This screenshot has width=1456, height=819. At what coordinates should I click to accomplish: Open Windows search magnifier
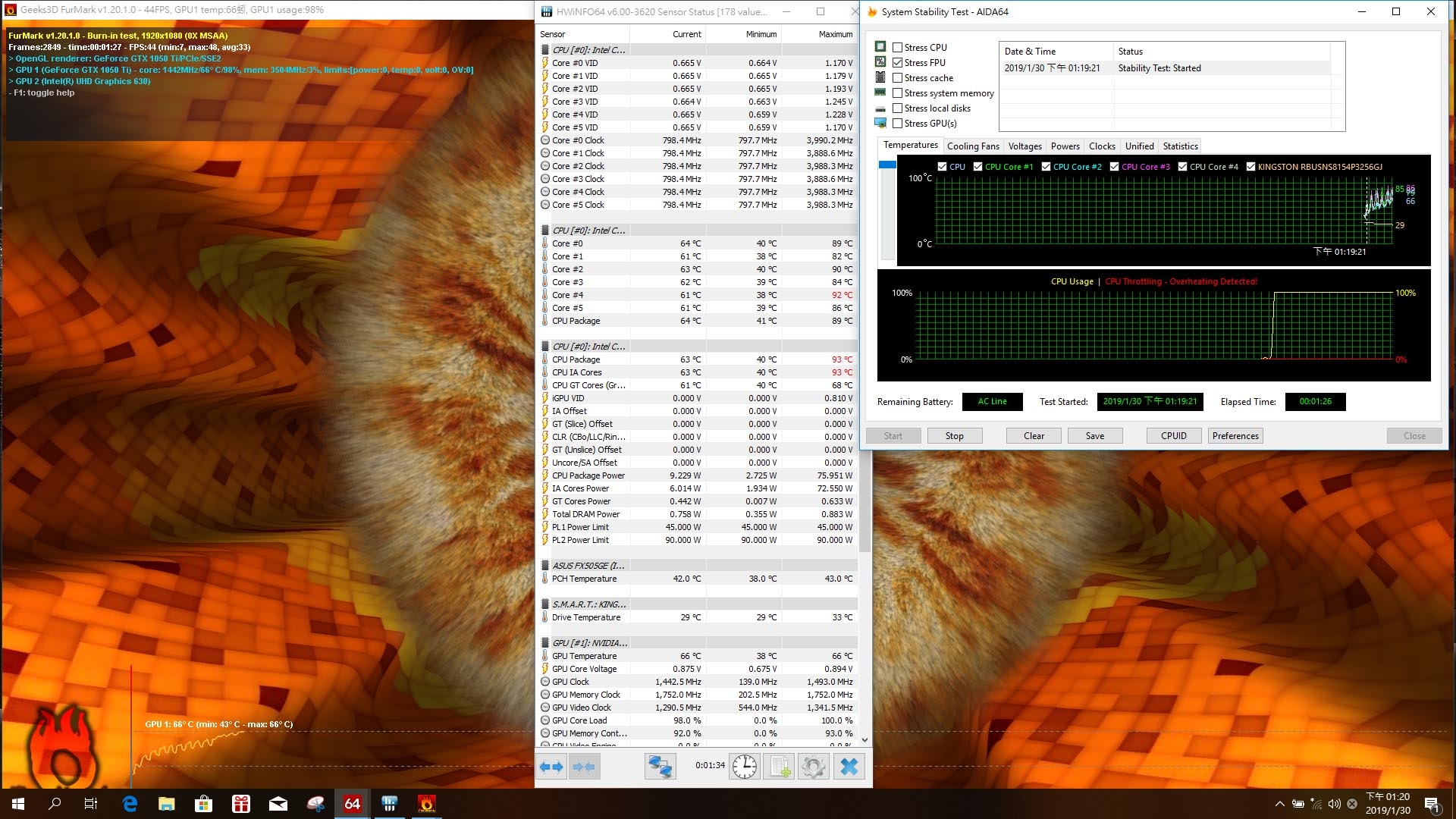pos(55,804)
